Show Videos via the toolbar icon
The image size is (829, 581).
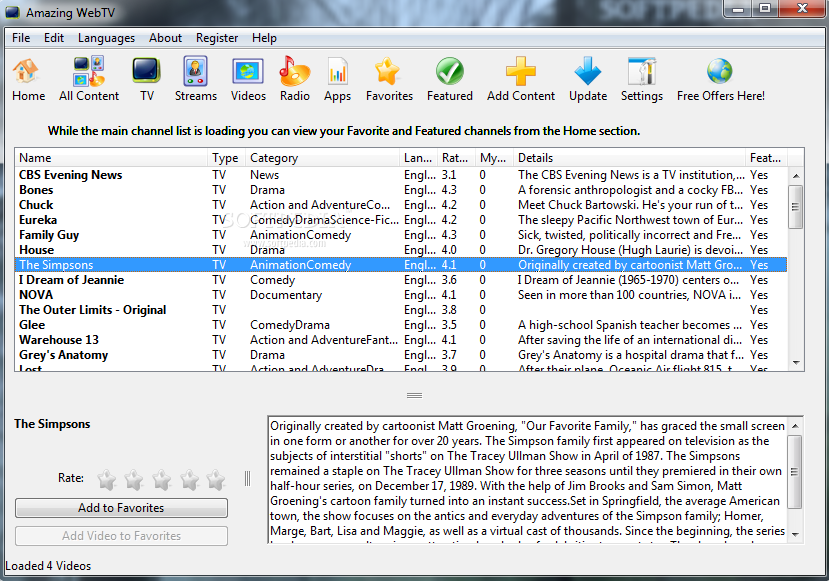pyautogui.click(x=247, y=71)
